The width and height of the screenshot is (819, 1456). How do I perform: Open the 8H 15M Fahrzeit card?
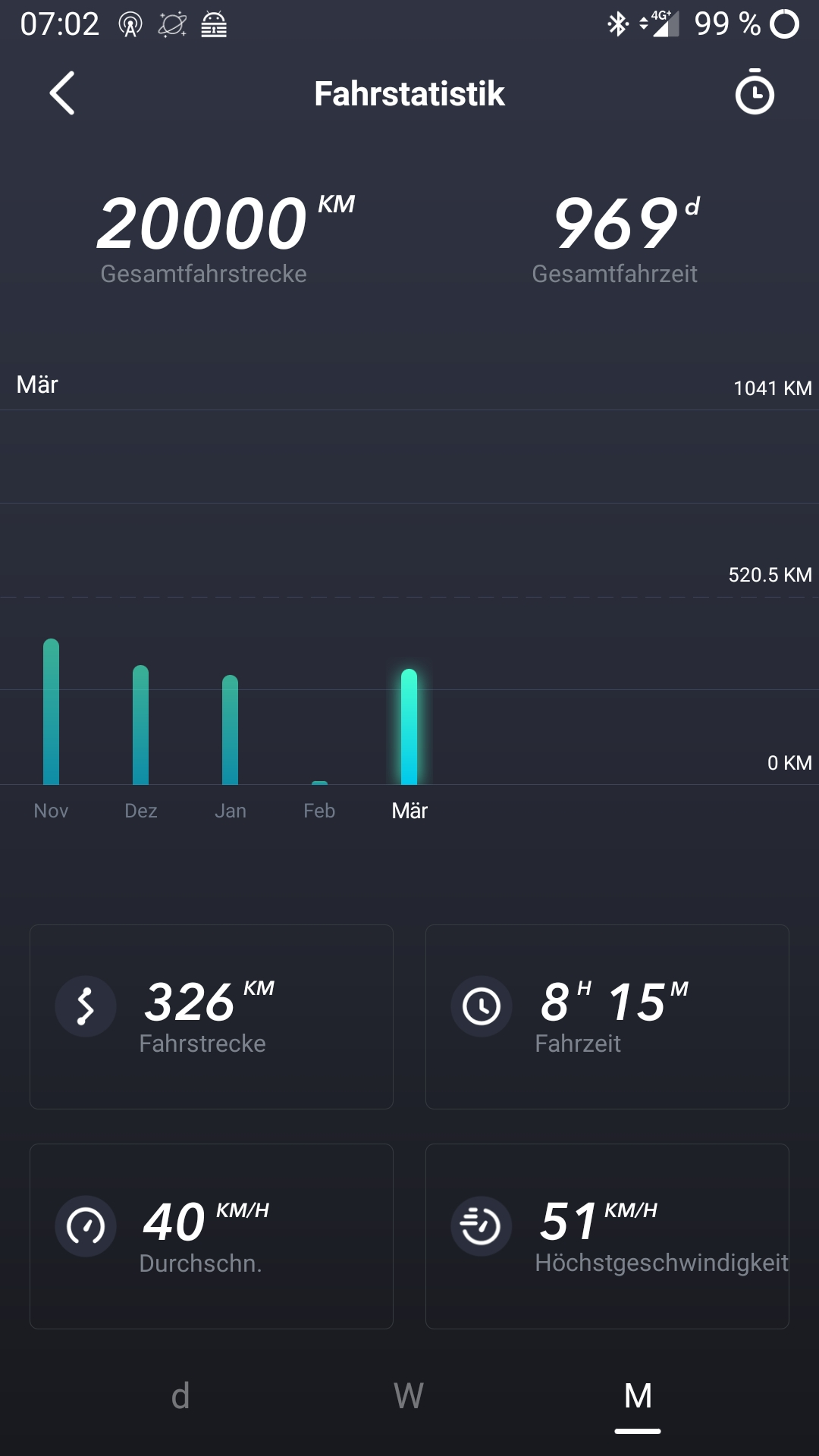pyautogui.click(x=607, y=1016)
